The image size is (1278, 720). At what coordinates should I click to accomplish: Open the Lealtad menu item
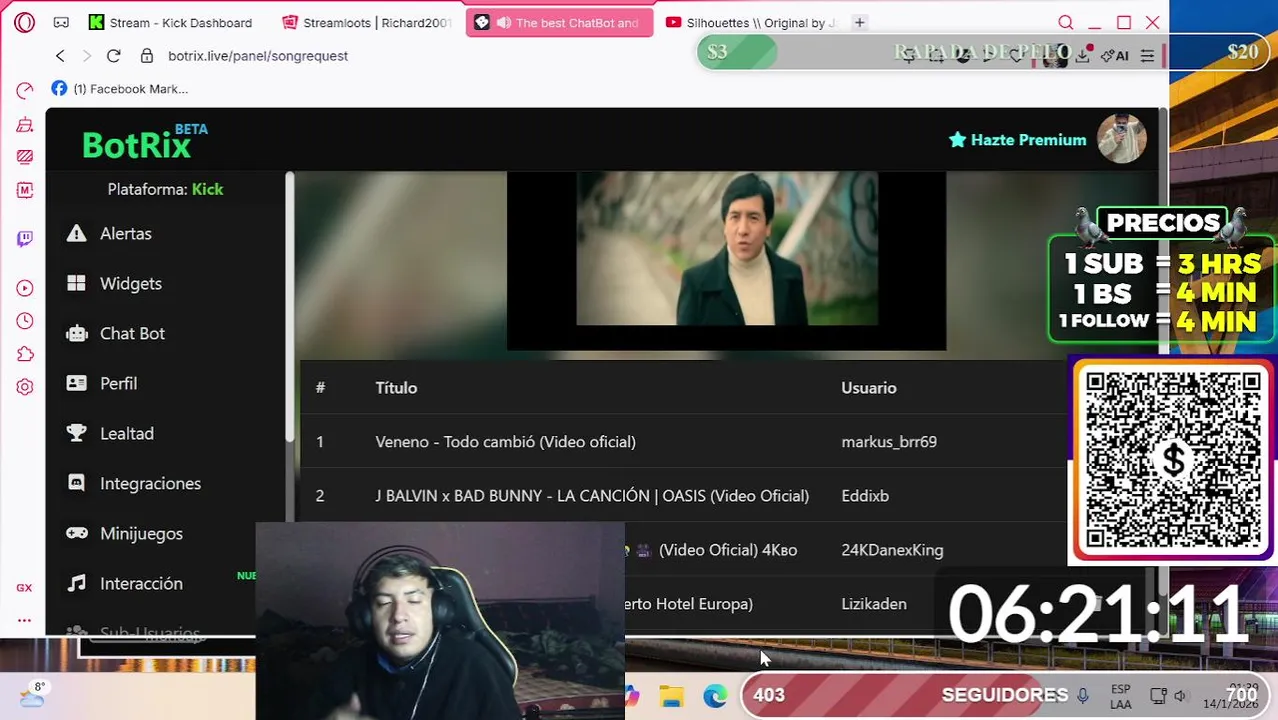tap(127, 433)
